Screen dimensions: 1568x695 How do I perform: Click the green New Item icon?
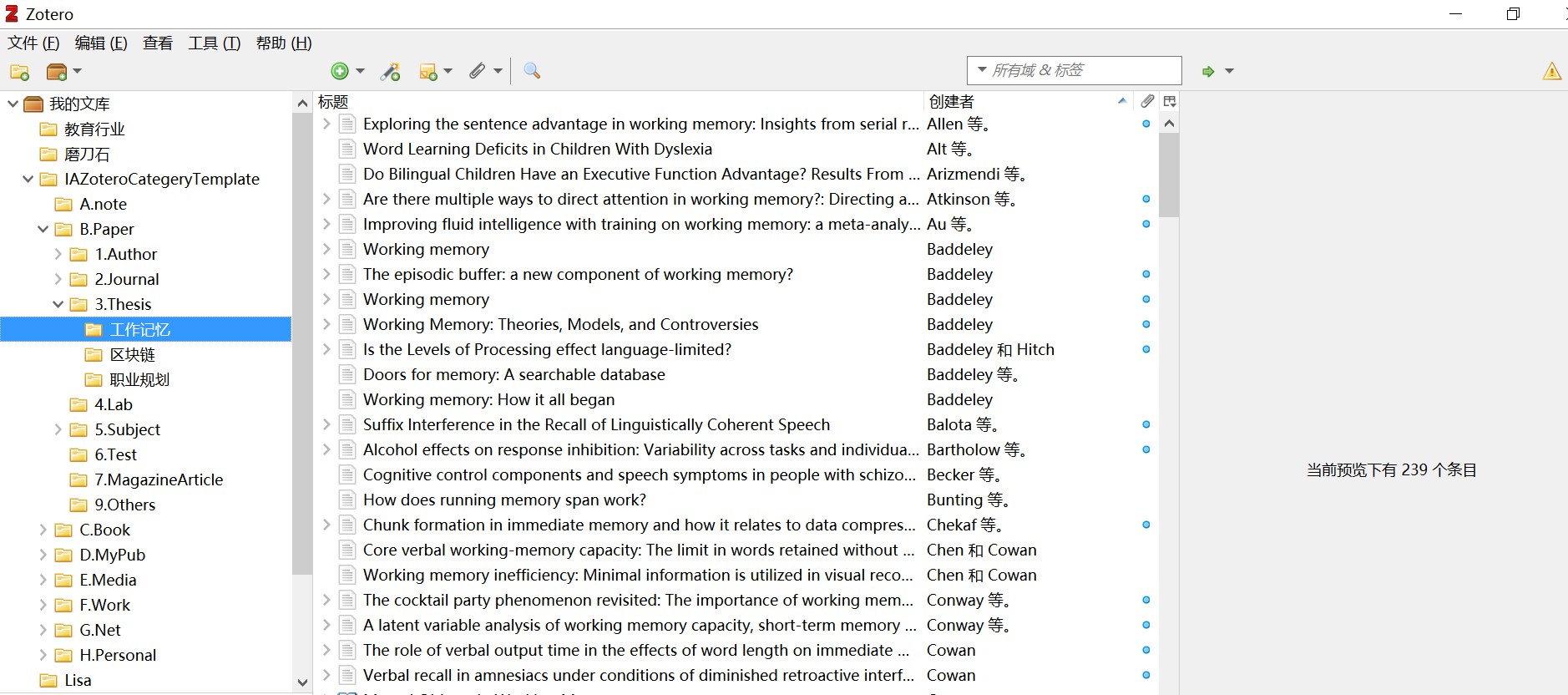pyautogui.click(x=340, y=71)
